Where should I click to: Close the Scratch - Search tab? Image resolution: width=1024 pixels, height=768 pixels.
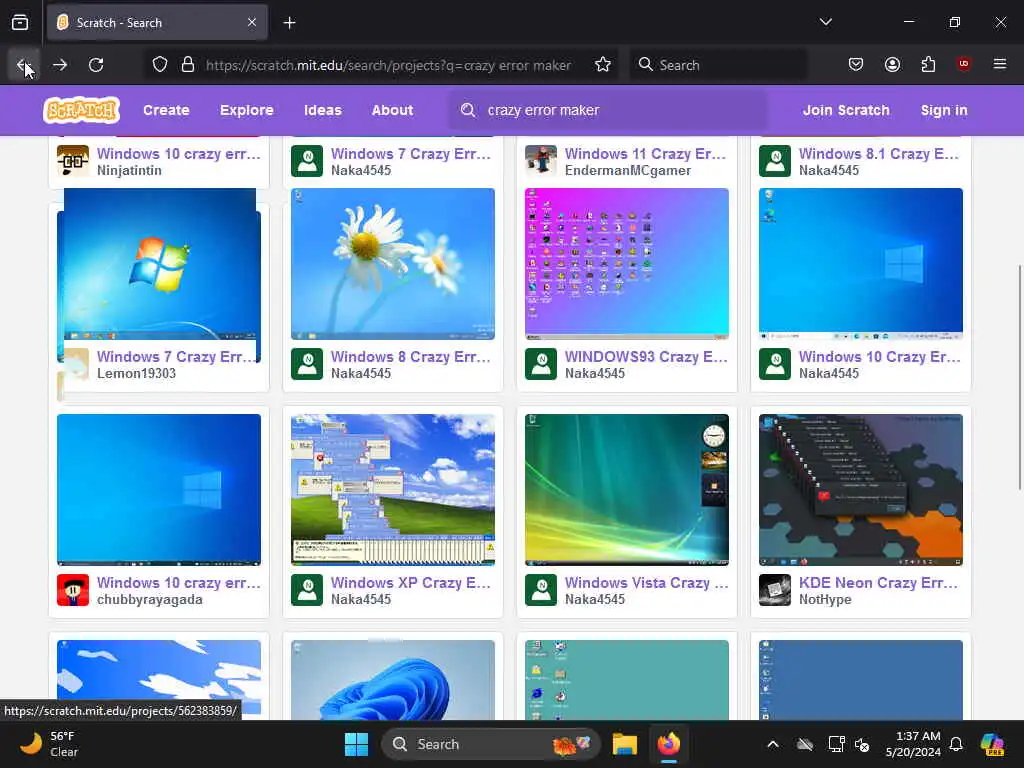coord(252,23)
